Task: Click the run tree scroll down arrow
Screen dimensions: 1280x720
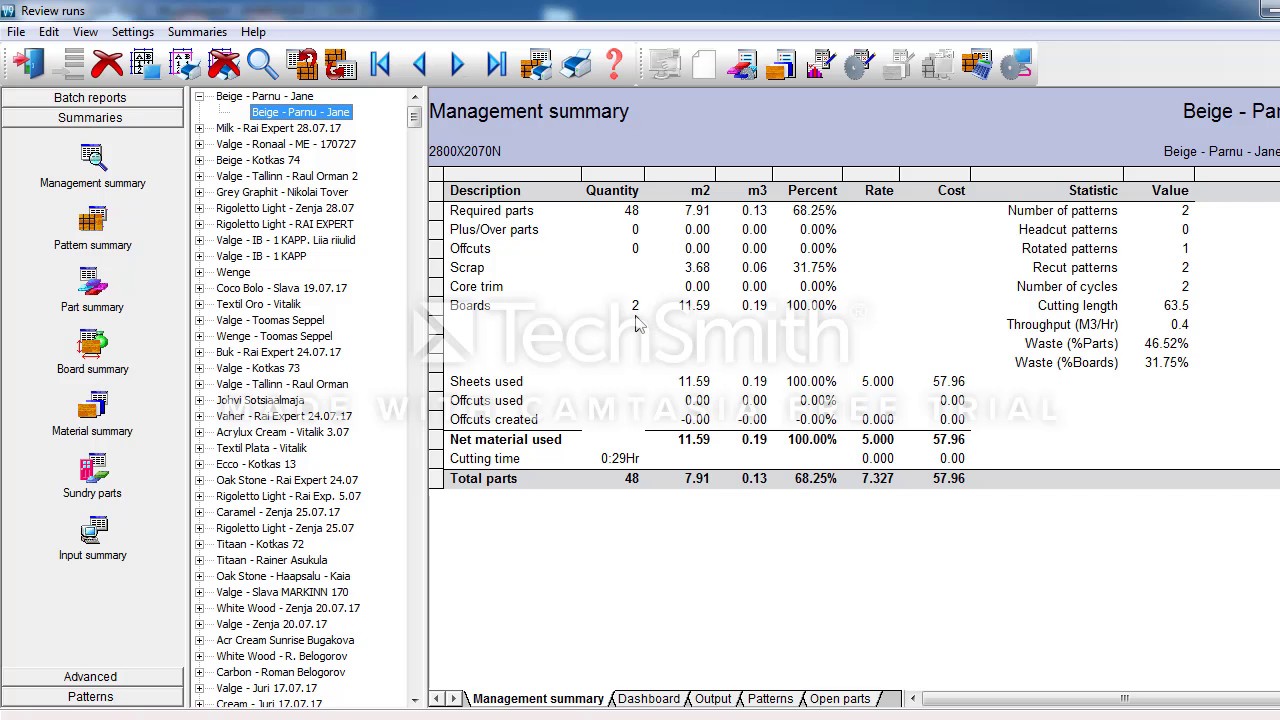Action: point(415,700)
